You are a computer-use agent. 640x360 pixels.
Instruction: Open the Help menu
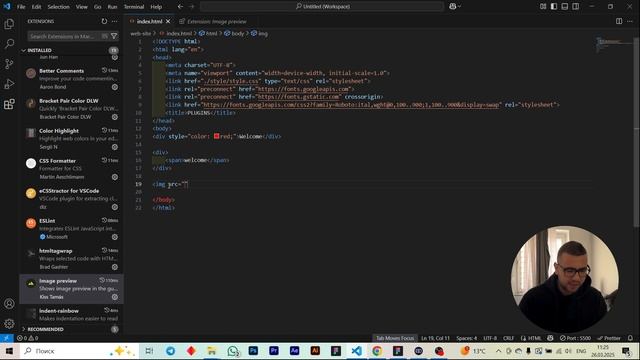pyautogui.click(x=156, y=7)
